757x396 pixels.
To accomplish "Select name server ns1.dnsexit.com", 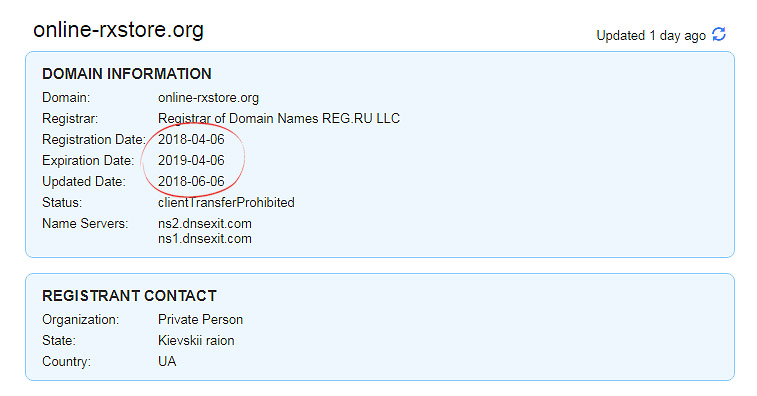I will [205, 239].
